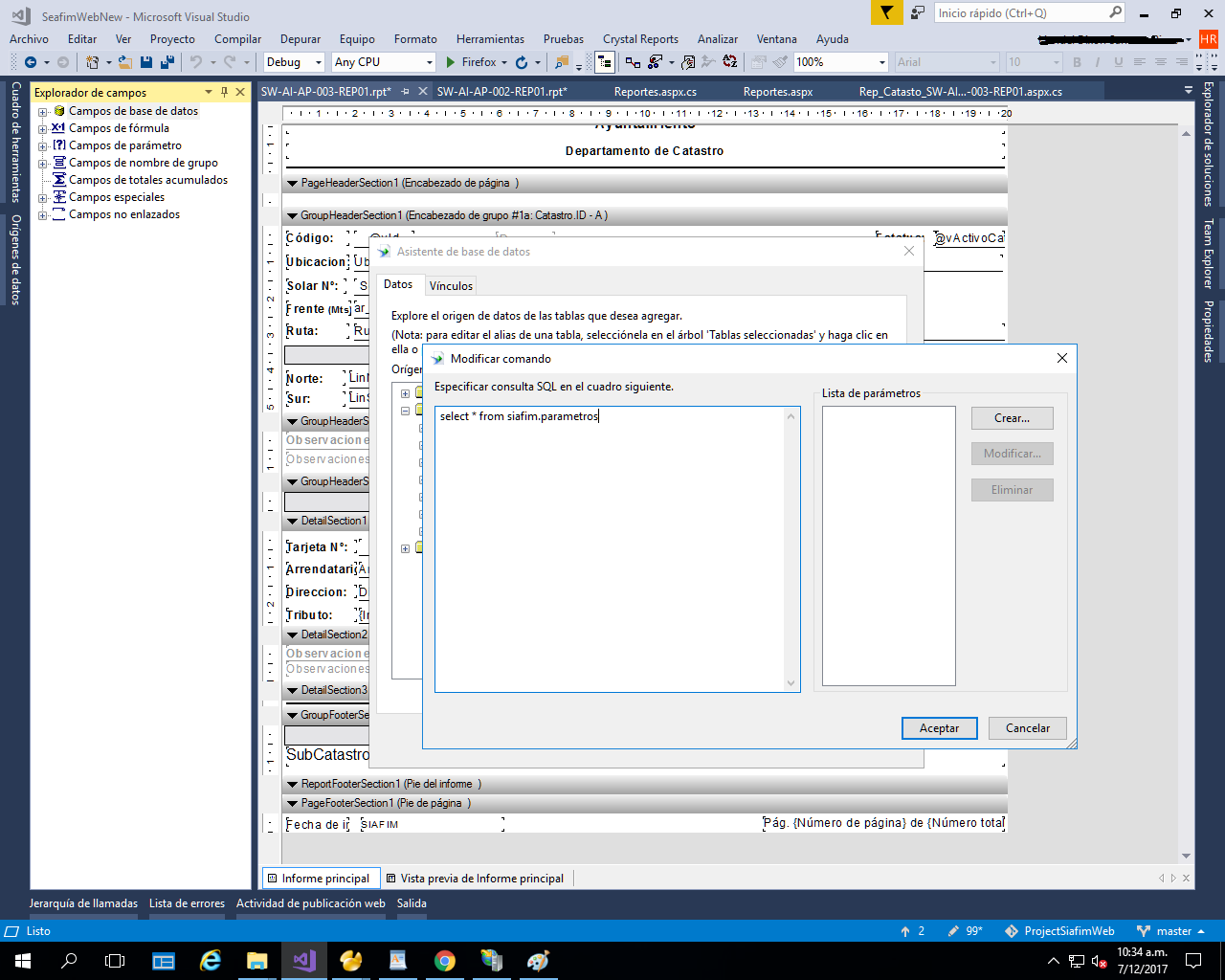This screenshot has height=980, width=1225.
Task: Open the Cuadro de herramientas side tab
Action: [x=15, y=142]
